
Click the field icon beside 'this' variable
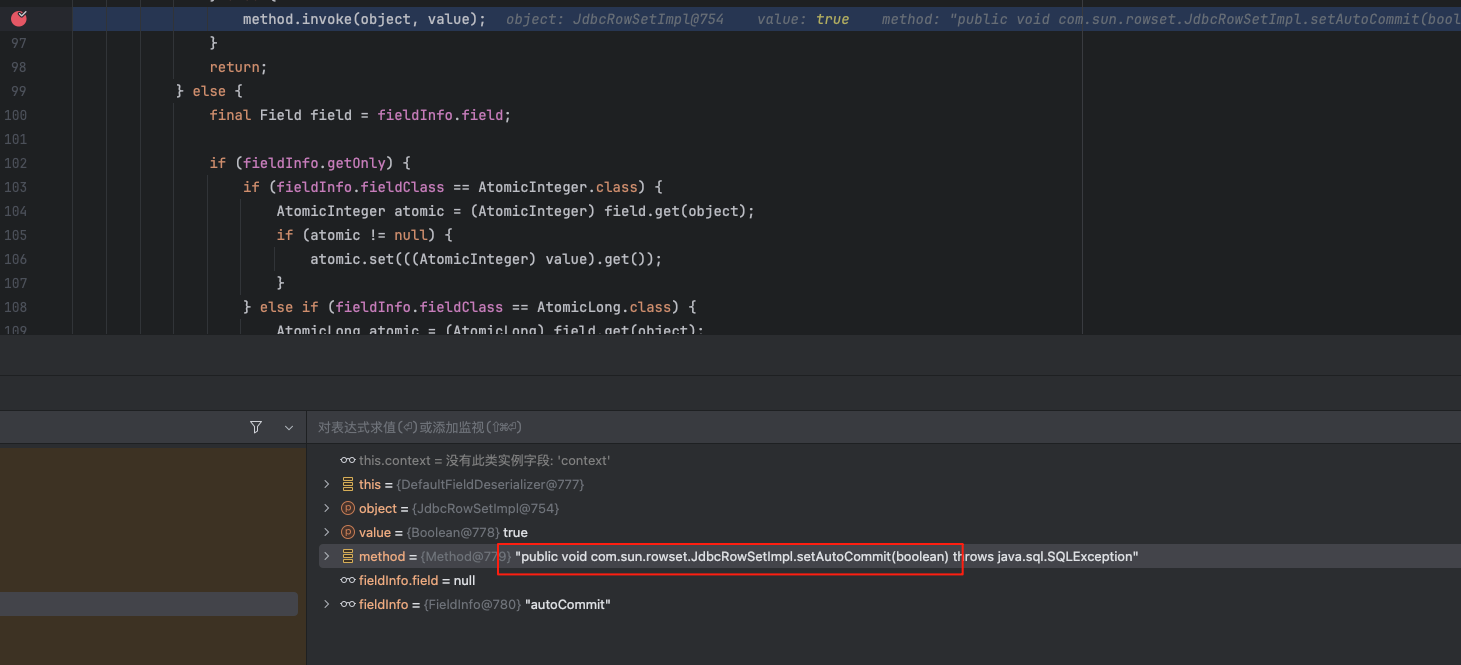(348, 484)
